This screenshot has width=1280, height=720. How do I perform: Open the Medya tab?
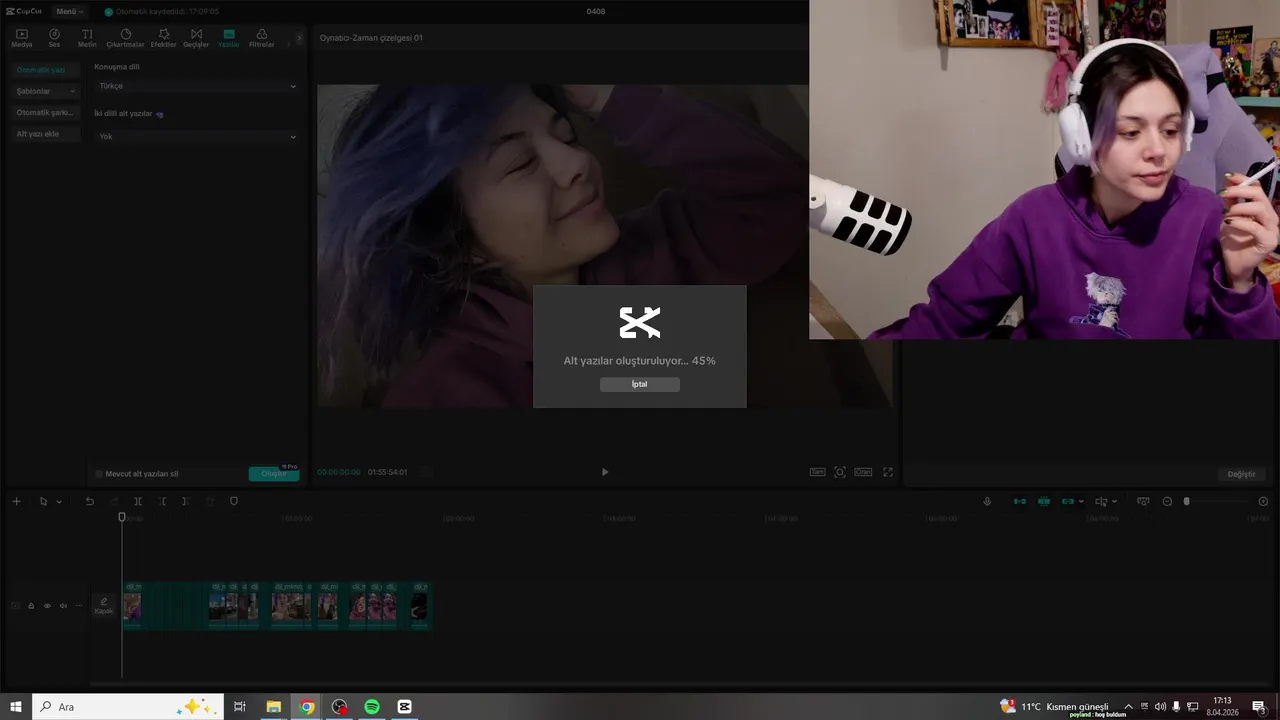[22, 38]
